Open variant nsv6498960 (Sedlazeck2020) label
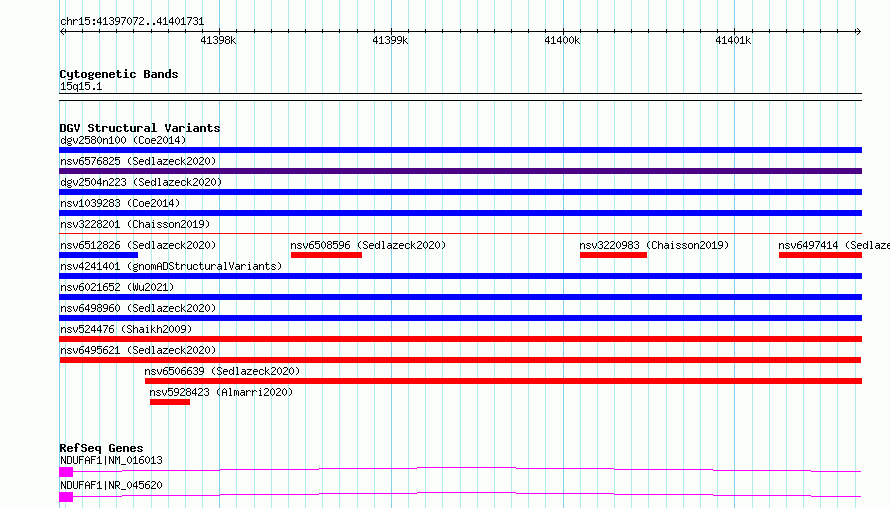The width and height of the screenshot is (890, 508). [x=138, y=308]
